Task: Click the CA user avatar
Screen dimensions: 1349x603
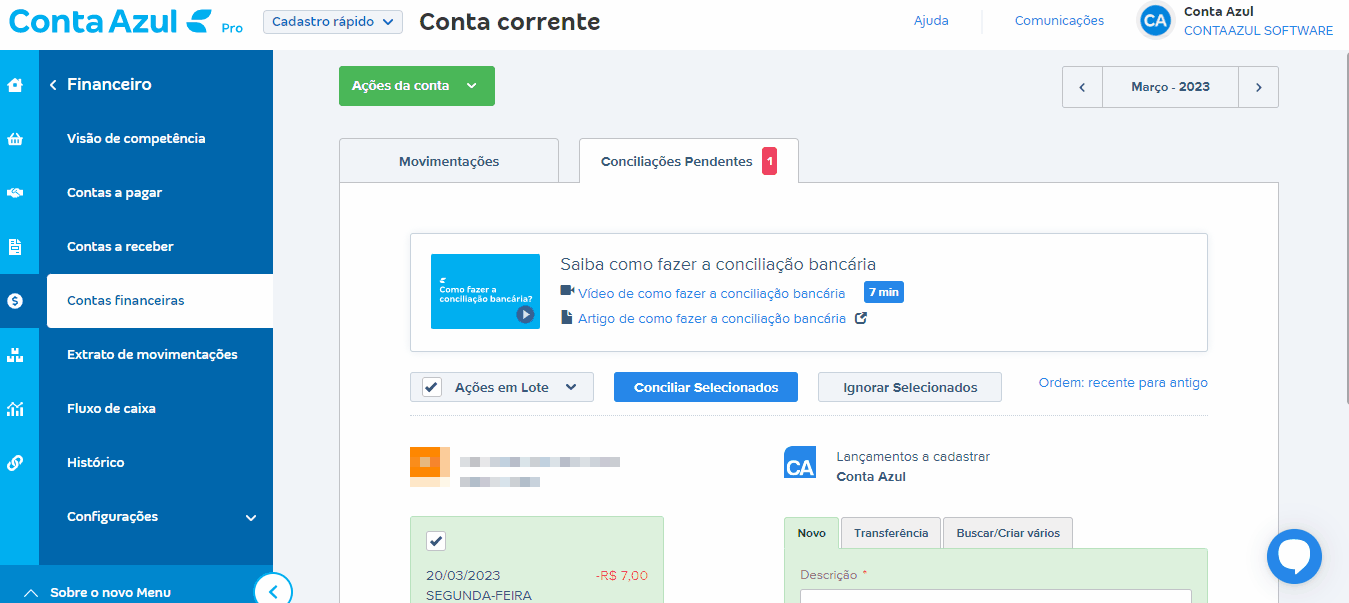Action: coord(1155,20)
